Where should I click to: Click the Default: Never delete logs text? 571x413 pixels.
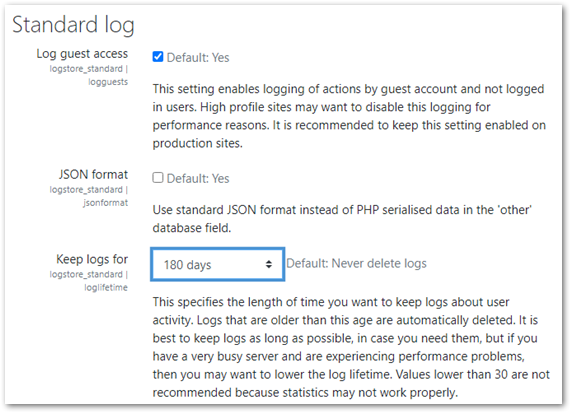[356, 263]
